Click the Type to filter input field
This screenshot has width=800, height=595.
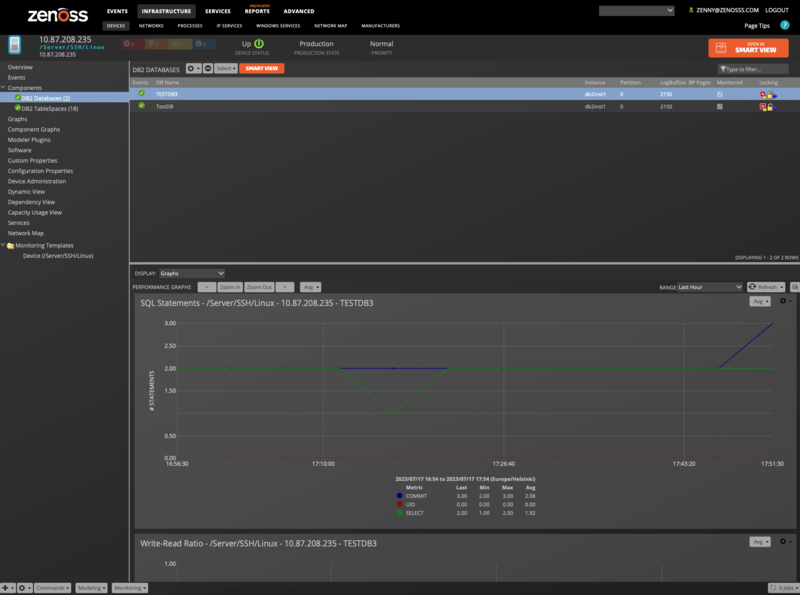click(753, 69)
